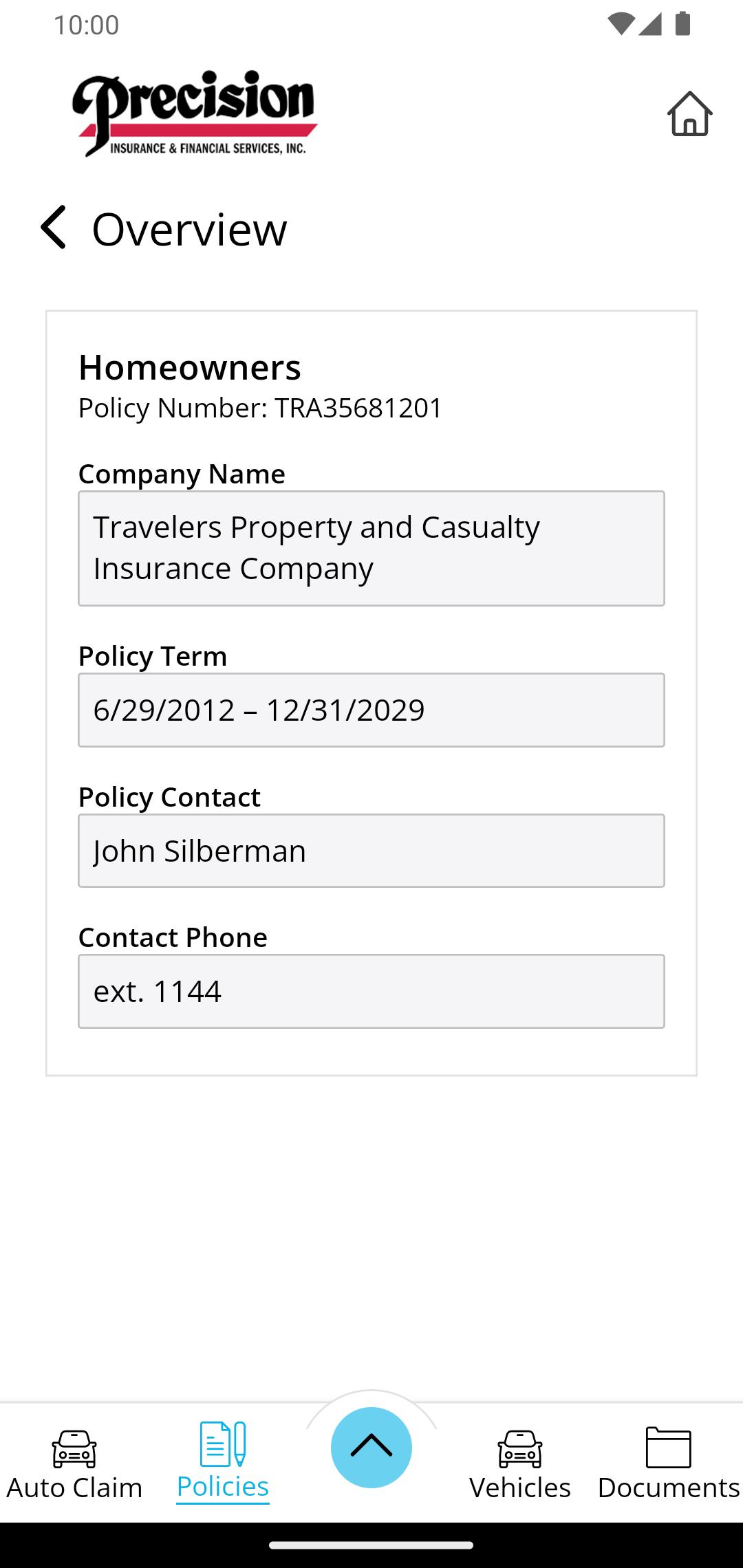This screenshot has width=743, height=1568.
Task: Select the Vehicles tab label
Action: click(x=520, y=1488)
